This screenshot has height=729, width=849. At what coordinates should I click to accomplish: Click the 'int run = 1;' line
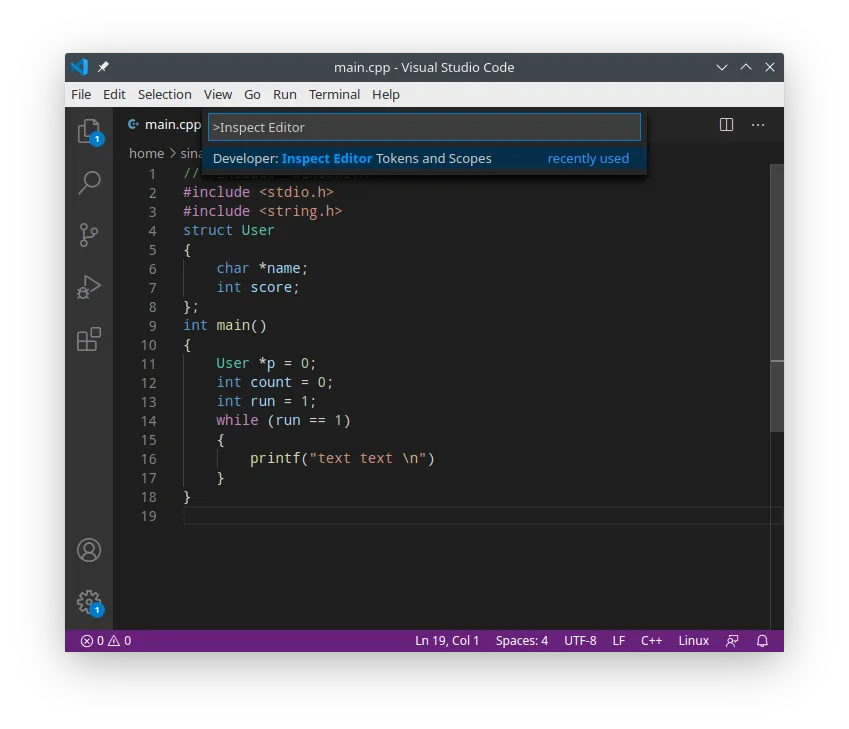266,401
